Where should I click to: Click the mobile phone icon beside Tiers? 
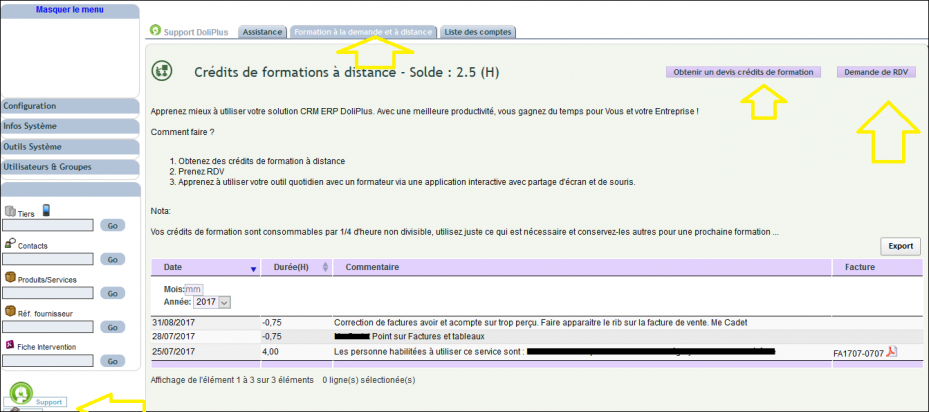pyautogui.click(x=47, y=210)
